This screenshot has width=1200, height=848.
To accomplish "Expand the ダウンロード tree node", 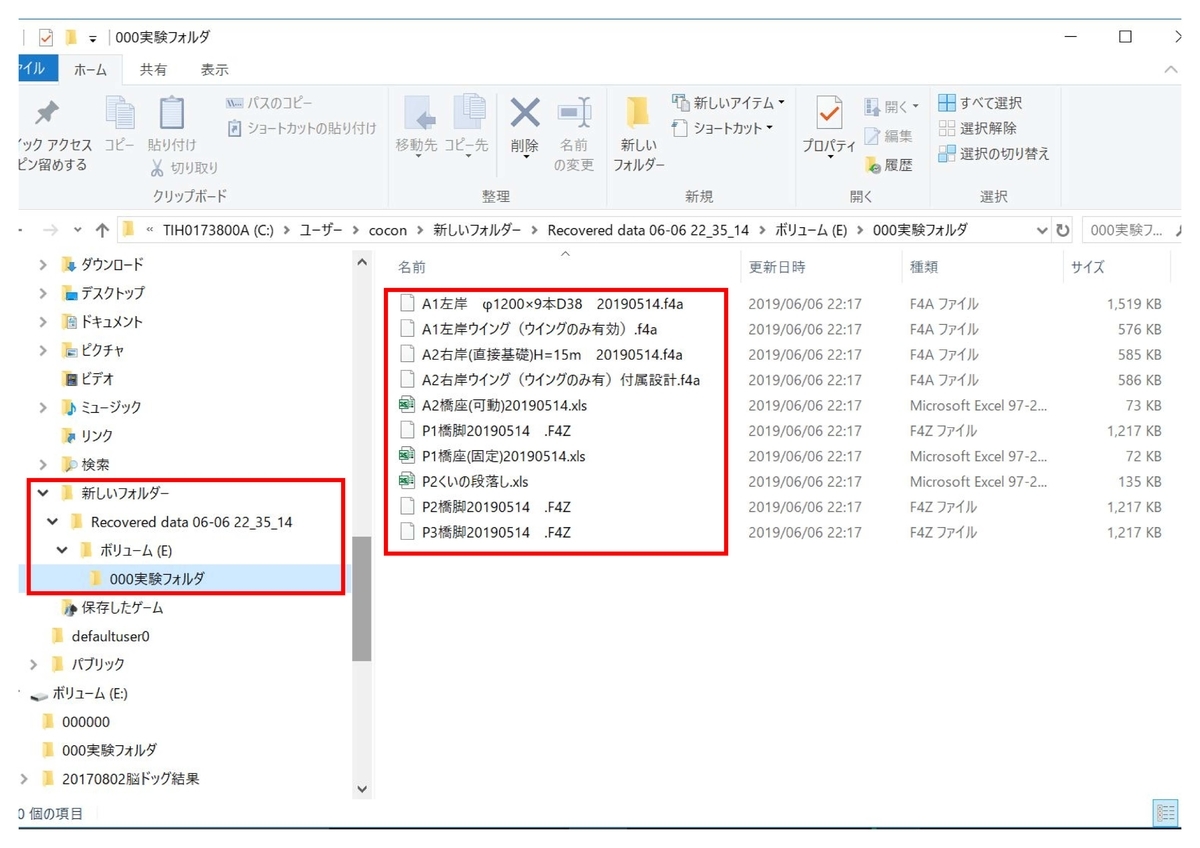I will [43, 265].
